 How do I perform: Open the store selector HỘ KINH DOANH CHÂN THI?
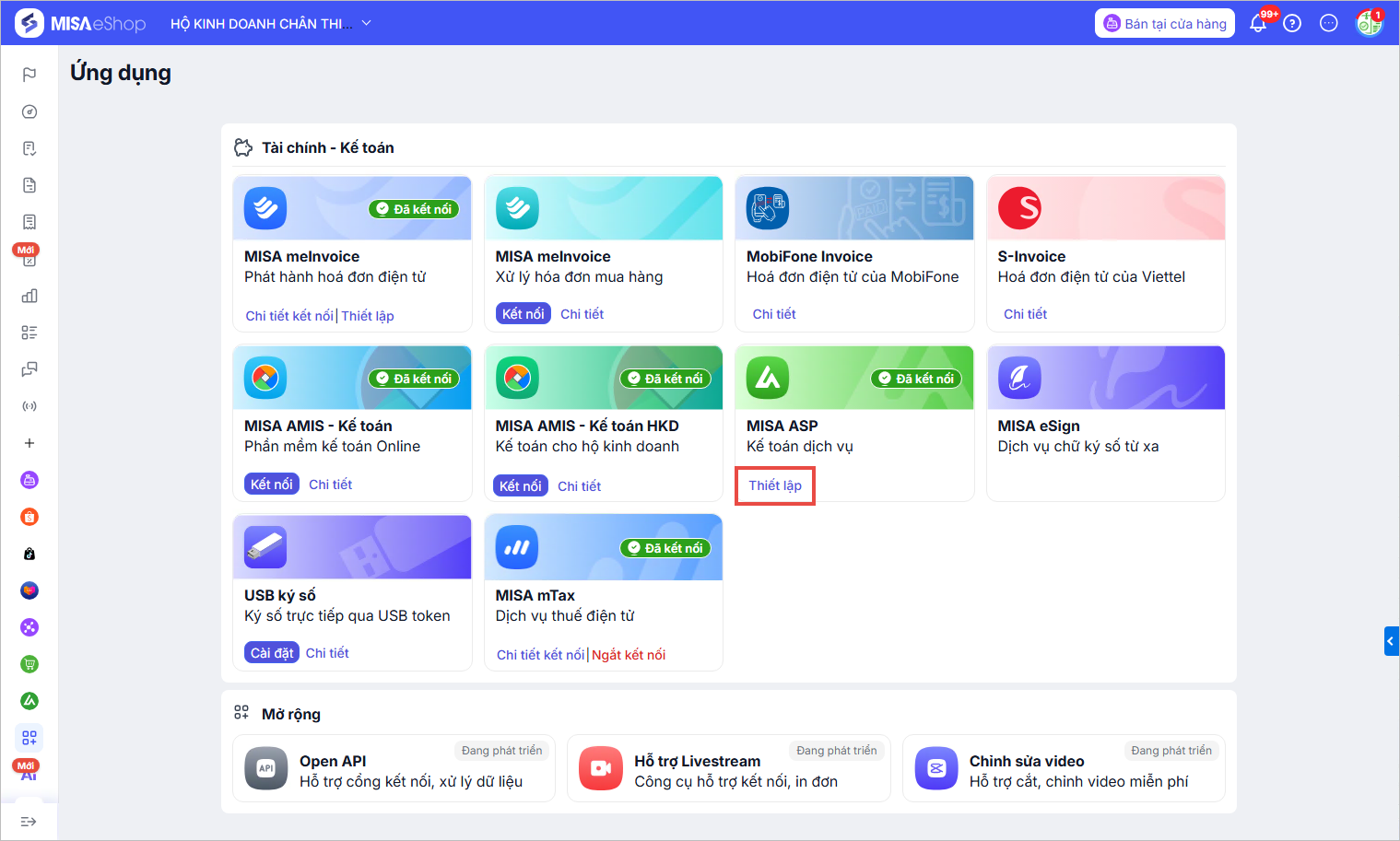coord(271,23)
